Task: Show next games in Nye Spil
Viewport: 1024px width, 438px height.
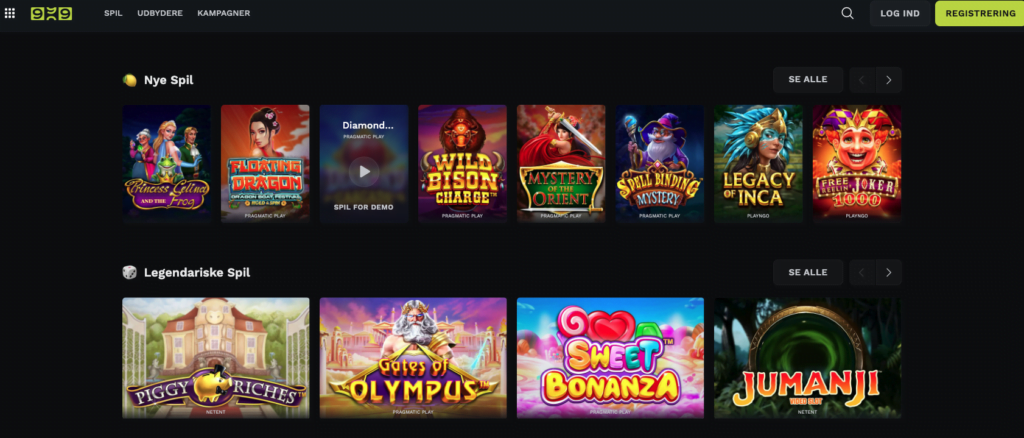Action: [888, 80]
